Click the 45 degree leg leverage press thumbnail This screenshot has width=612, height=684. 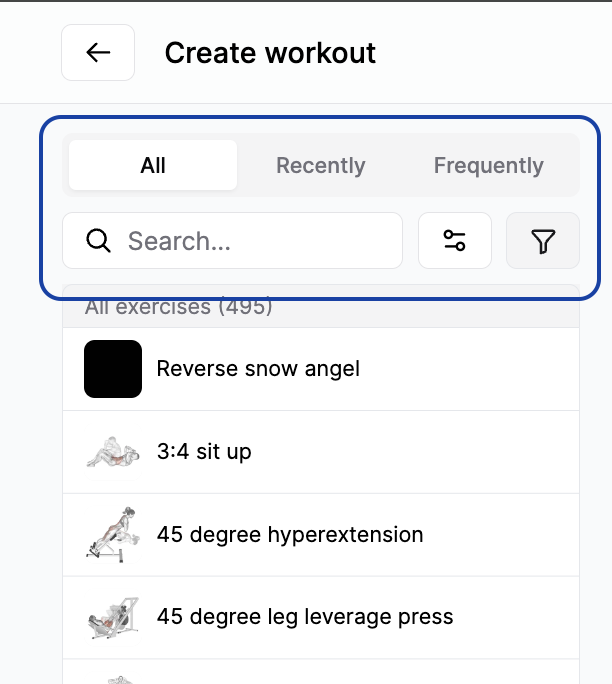(x=113, y=617)
